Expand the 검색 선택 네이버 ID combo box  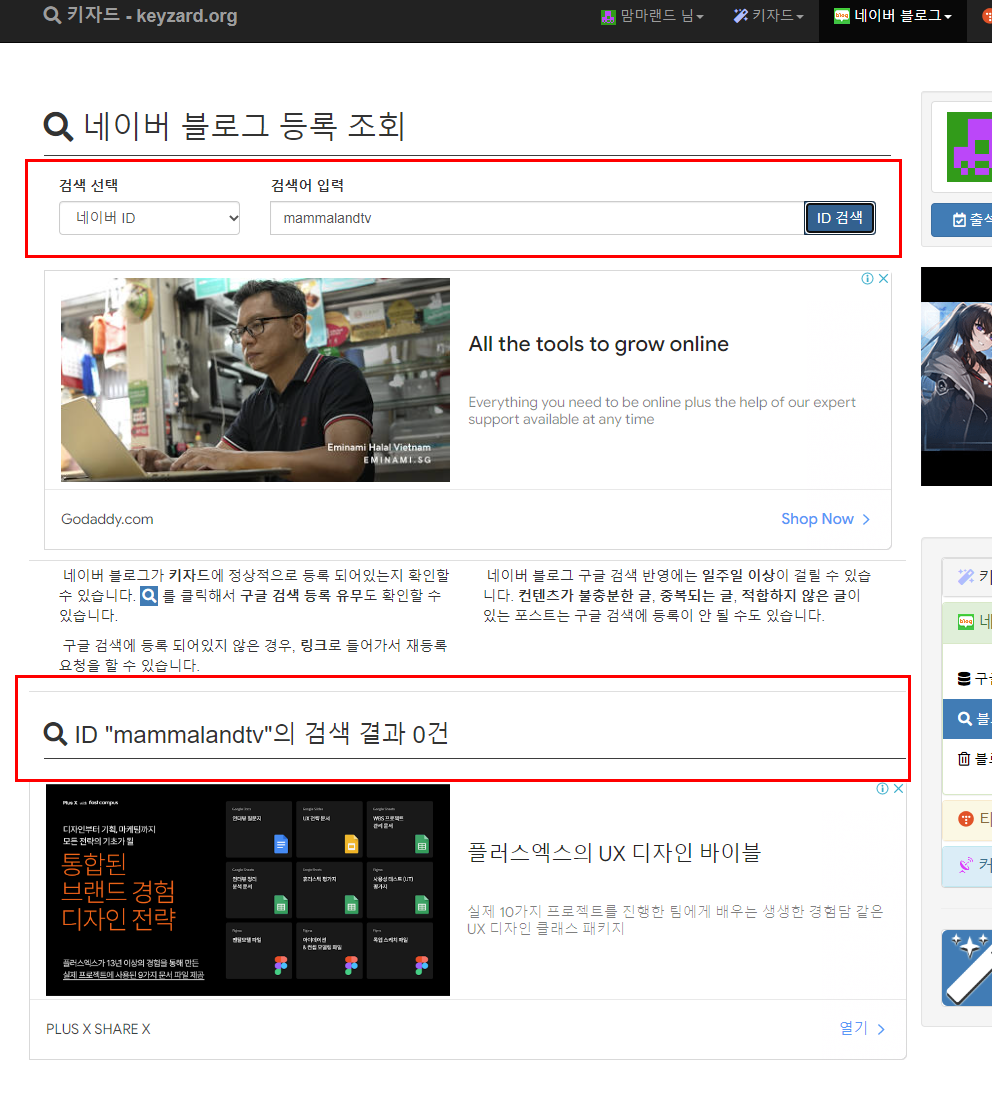click(149, 218)
